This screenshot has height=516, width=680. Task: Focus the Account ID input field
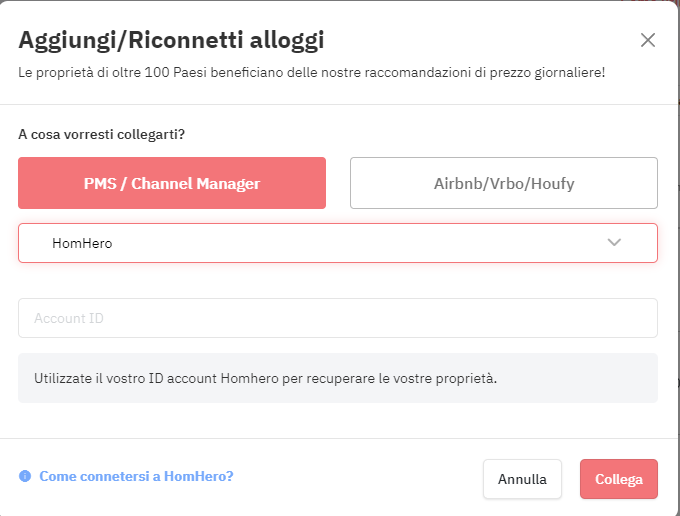pos(338,318)
